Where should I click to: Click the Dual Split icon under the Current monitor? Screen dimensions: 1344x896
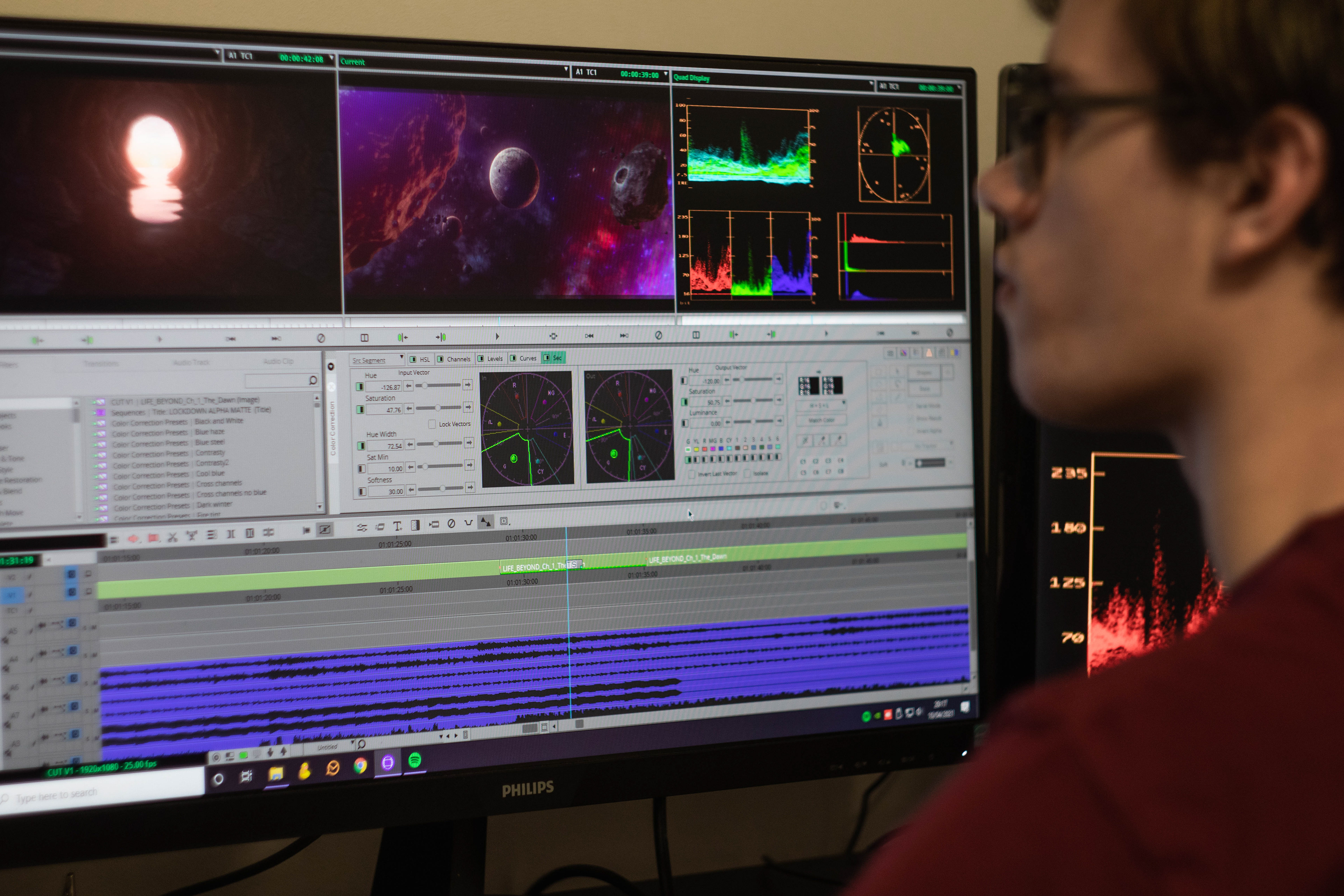pyautogui.click(x=365, y=338)
